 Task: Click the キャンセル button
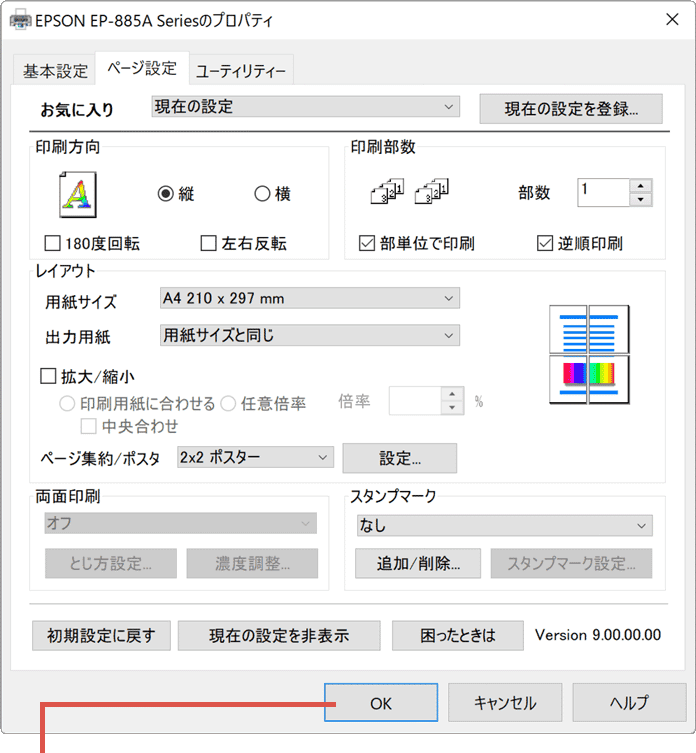[x=505, y=703]
